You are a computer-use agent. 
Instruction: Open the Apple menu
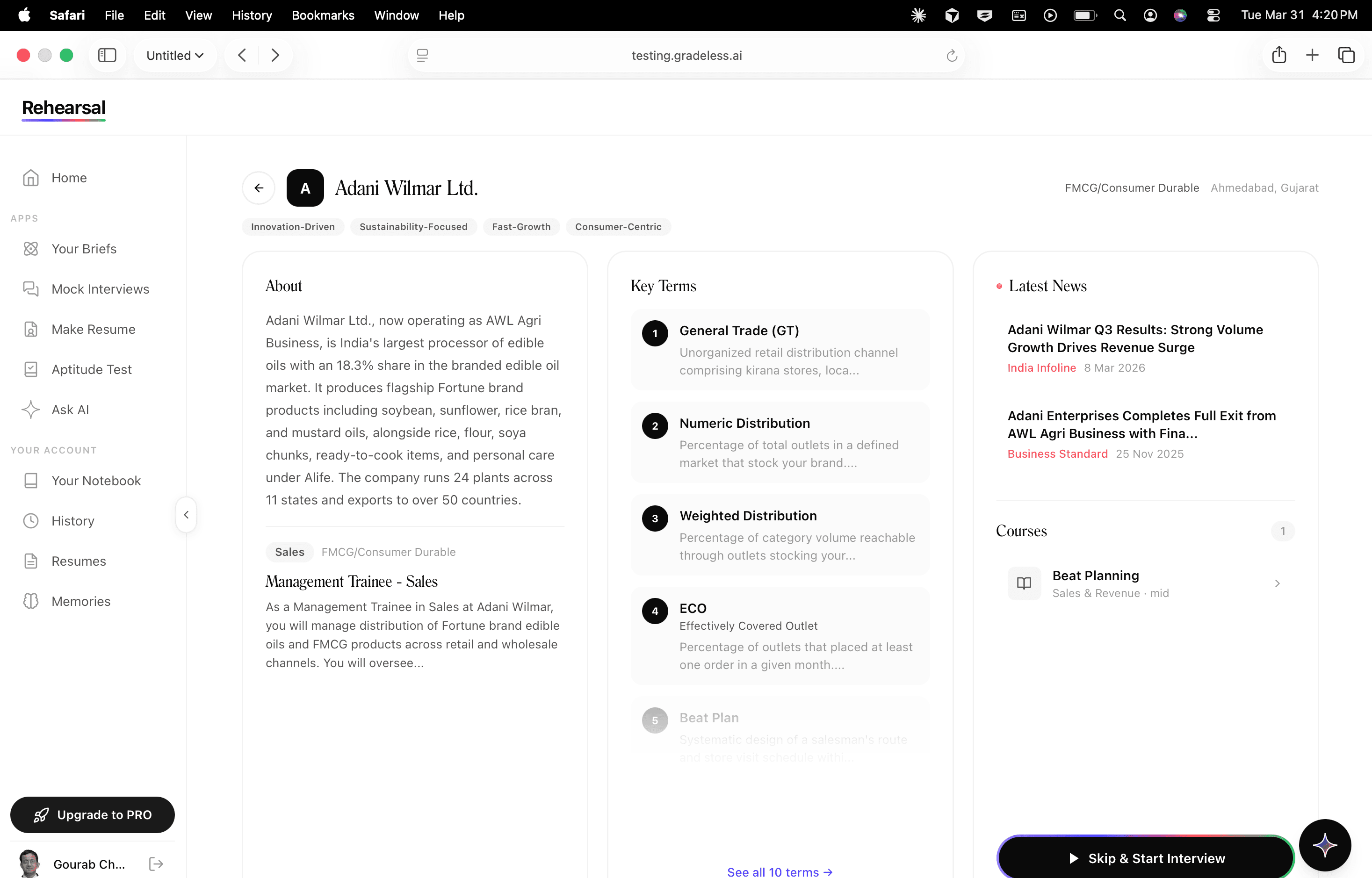[24, 15]
